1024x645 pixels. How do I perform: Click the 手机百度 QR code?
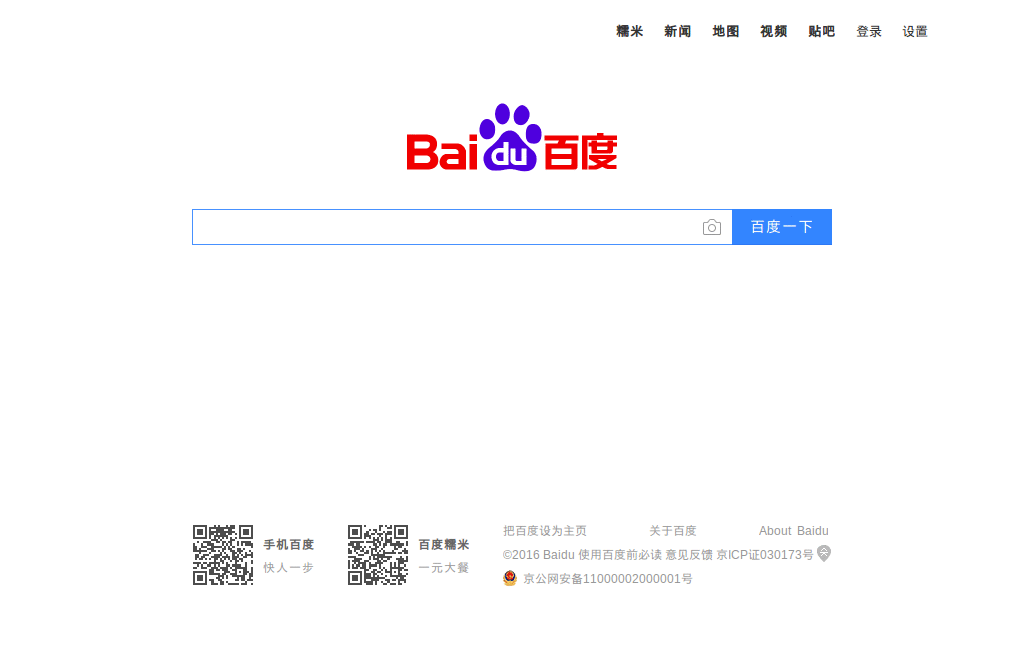click(222, 555)
